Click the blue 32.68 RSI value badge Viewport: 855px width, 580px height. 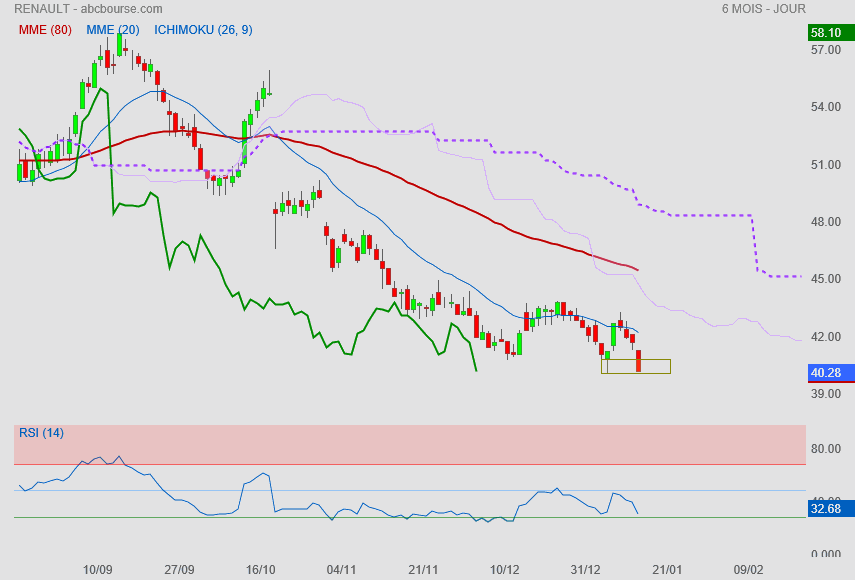(x=831, y=509)
